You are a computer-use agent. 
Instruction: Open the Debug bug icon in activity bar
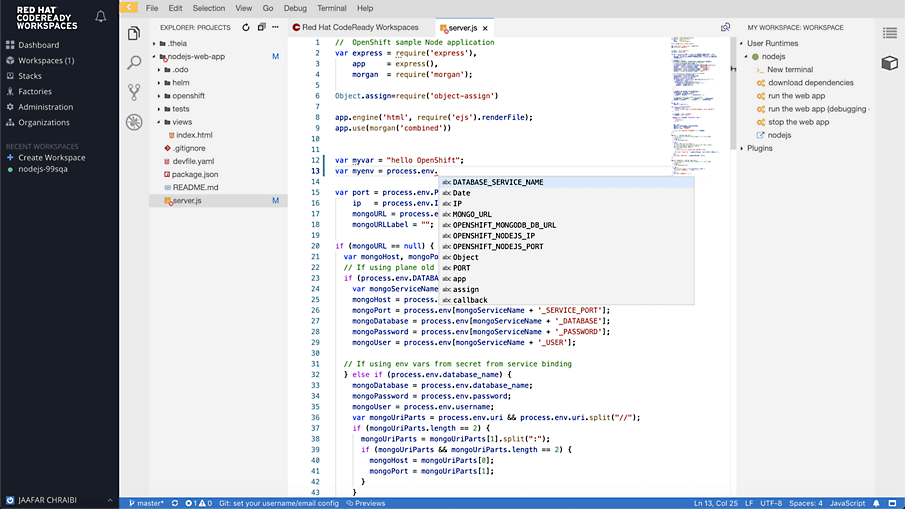coord(134,122)
